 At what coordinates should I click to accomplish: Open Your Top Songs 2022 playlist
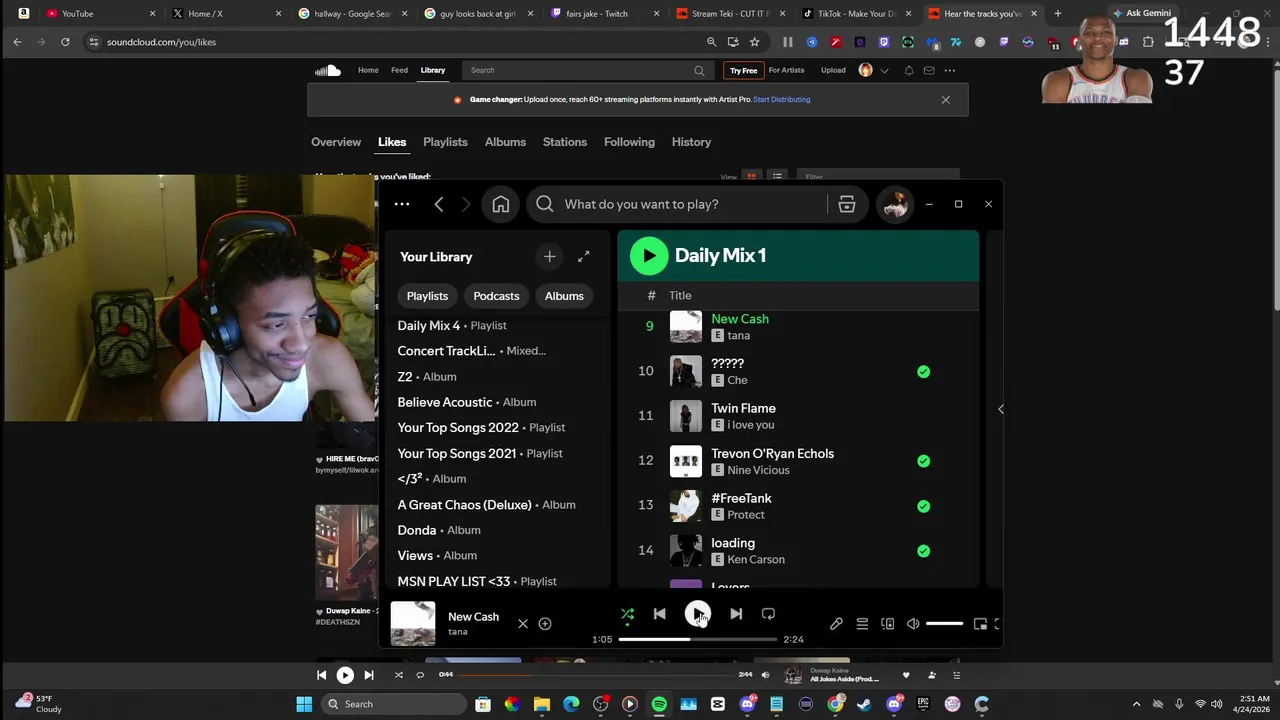(481, 428)
